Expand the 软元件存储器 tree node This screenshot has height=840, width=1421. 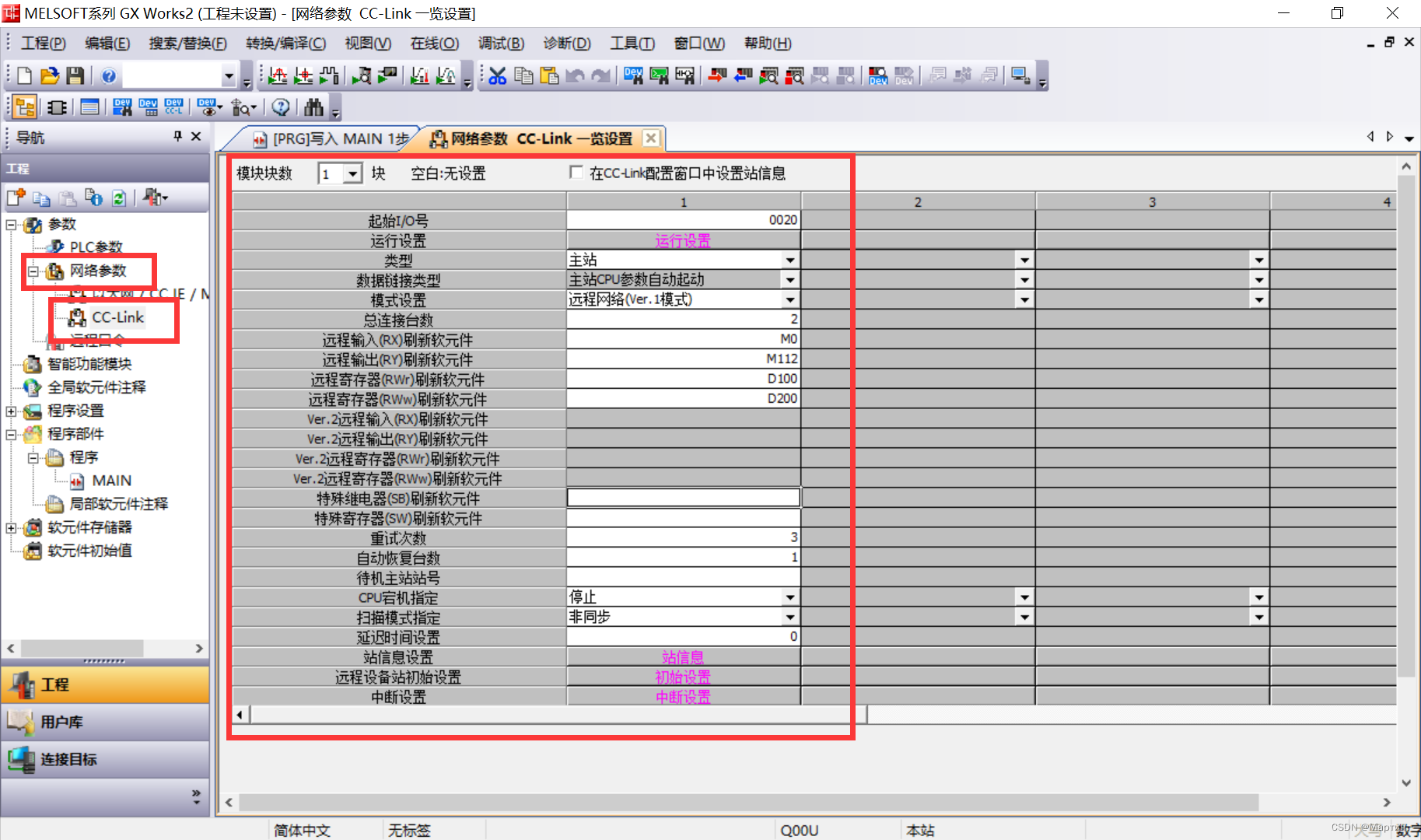(x=12, y=528)
